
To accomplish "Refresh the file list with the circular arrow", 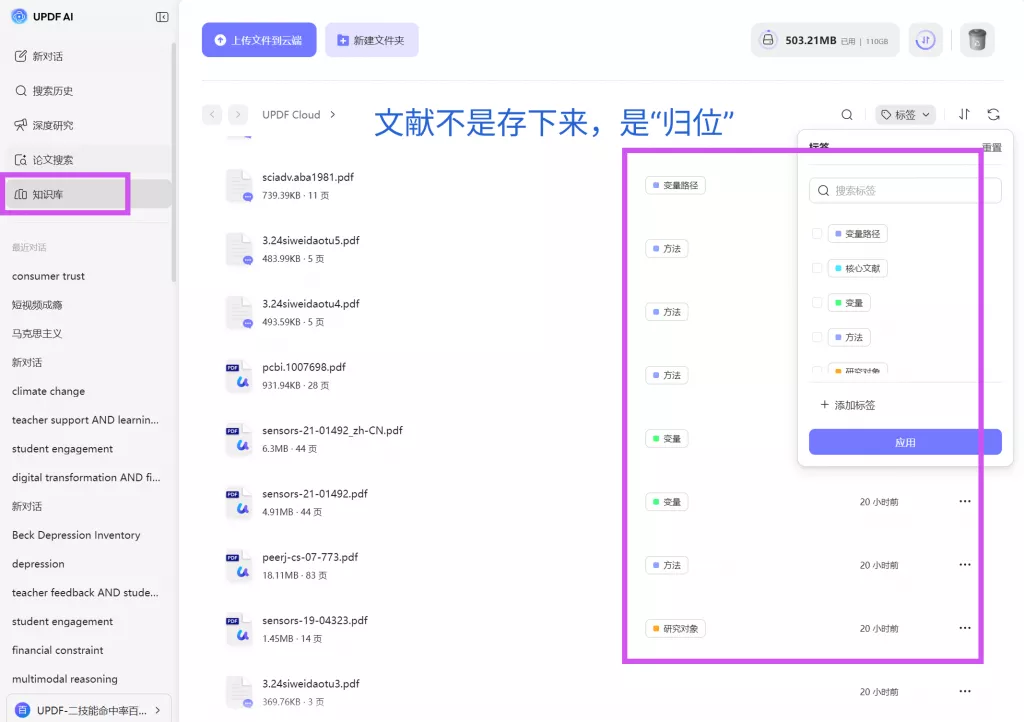I will [993, 114].
